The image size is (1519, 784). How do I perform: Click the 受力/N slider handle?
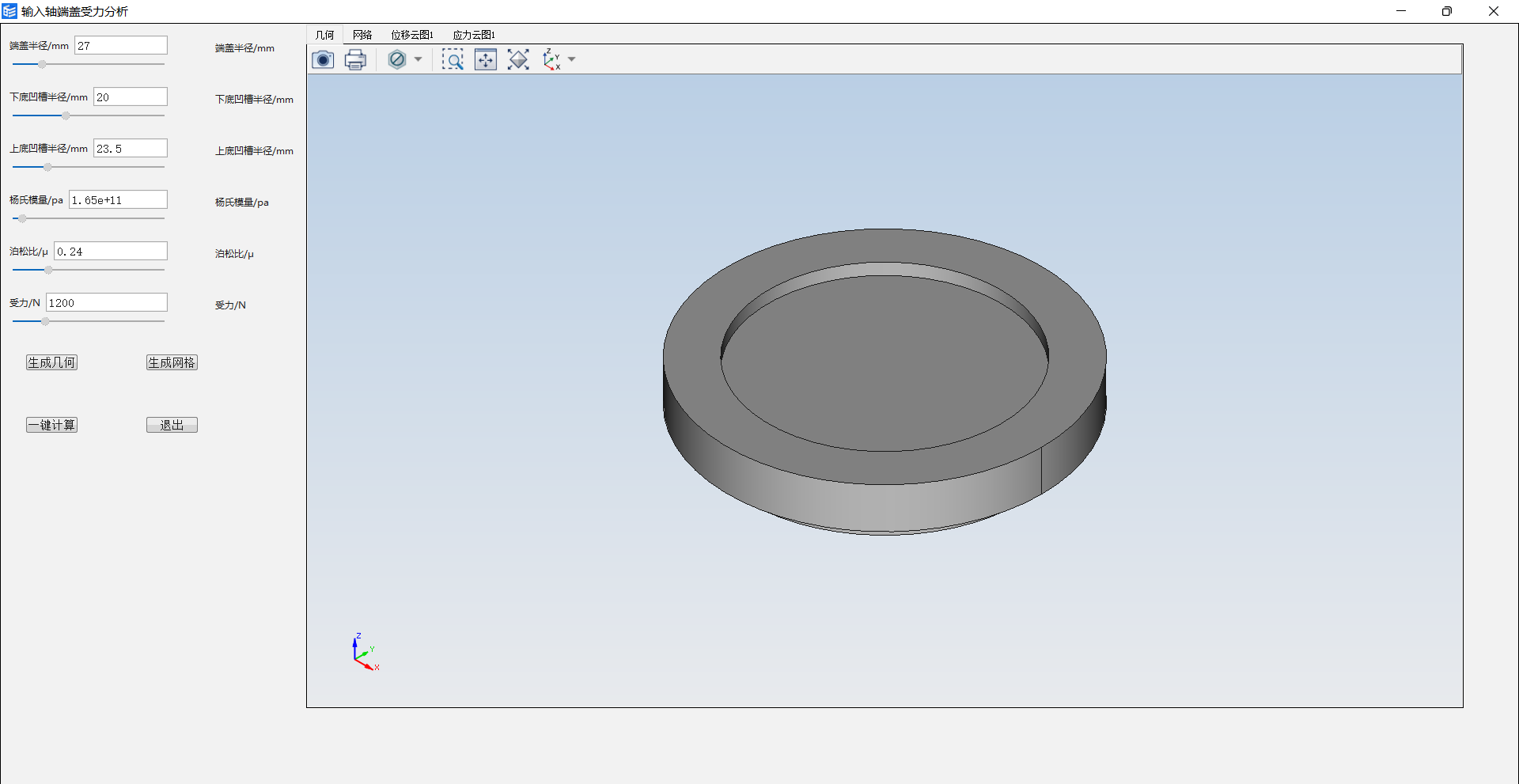pos(45,321)
